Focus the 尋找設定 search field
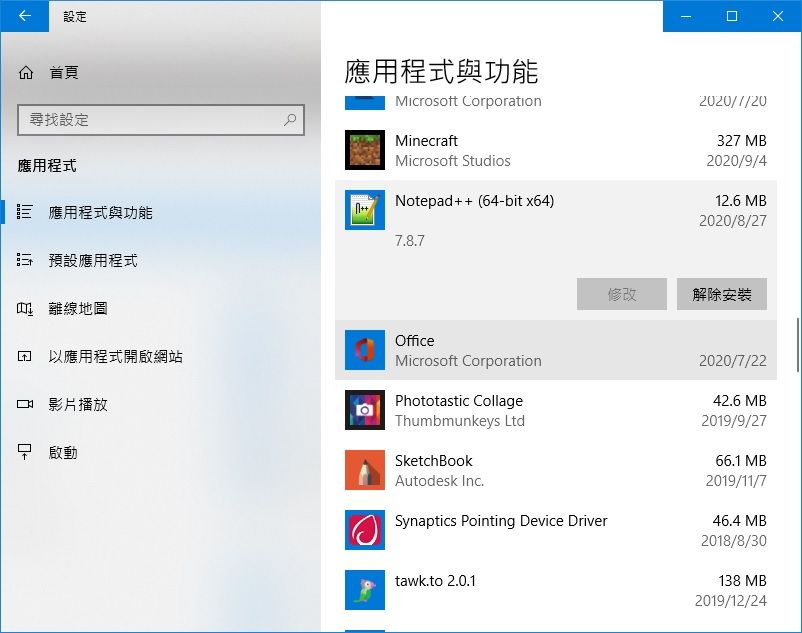Image resolution: width=802 pixels, height=633 pixels. (161, 120)
